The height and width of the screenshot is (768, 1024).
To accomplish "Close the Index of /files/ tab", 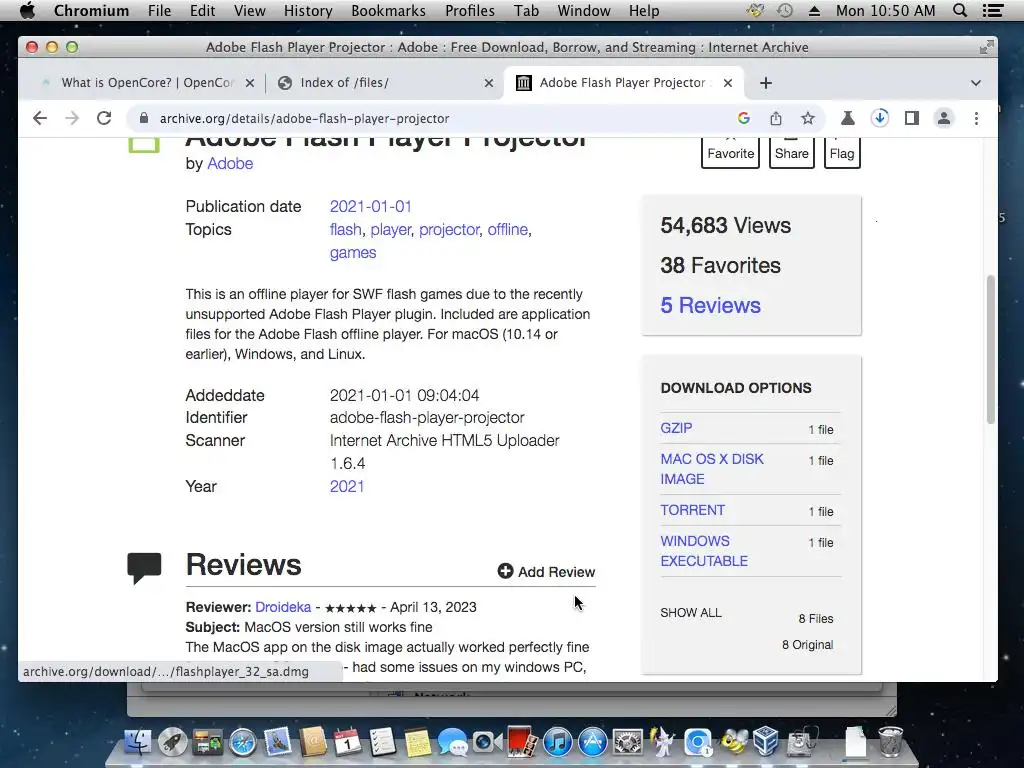I will [x=488, y=83].
